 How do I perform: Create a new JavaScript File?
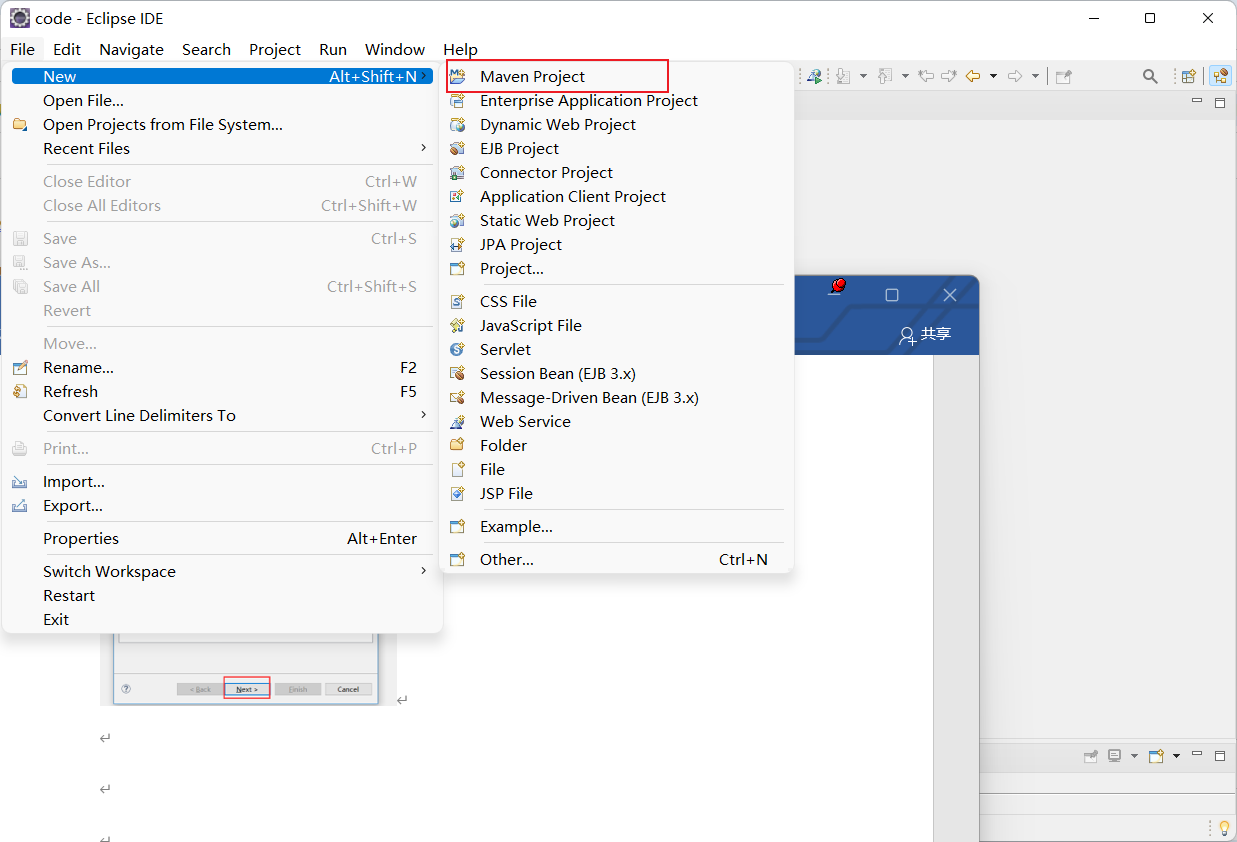[x=617, y=325]
